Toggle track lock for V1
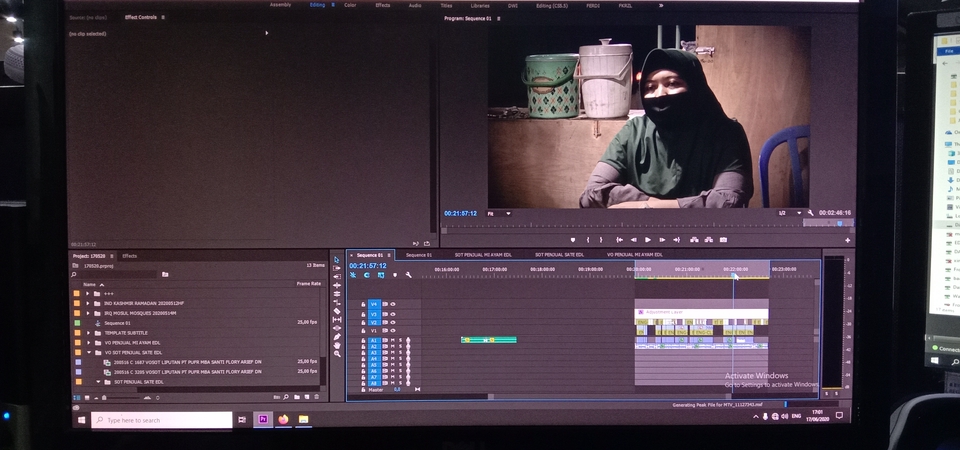The width and height of the screenshot is (960, 450). [x=363, y=331]
